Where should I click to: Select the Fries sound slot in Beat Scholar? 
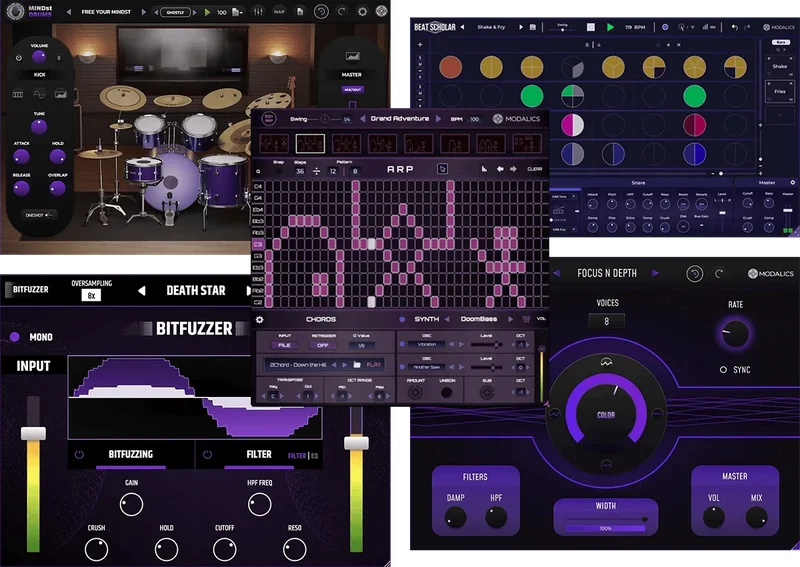780,91
